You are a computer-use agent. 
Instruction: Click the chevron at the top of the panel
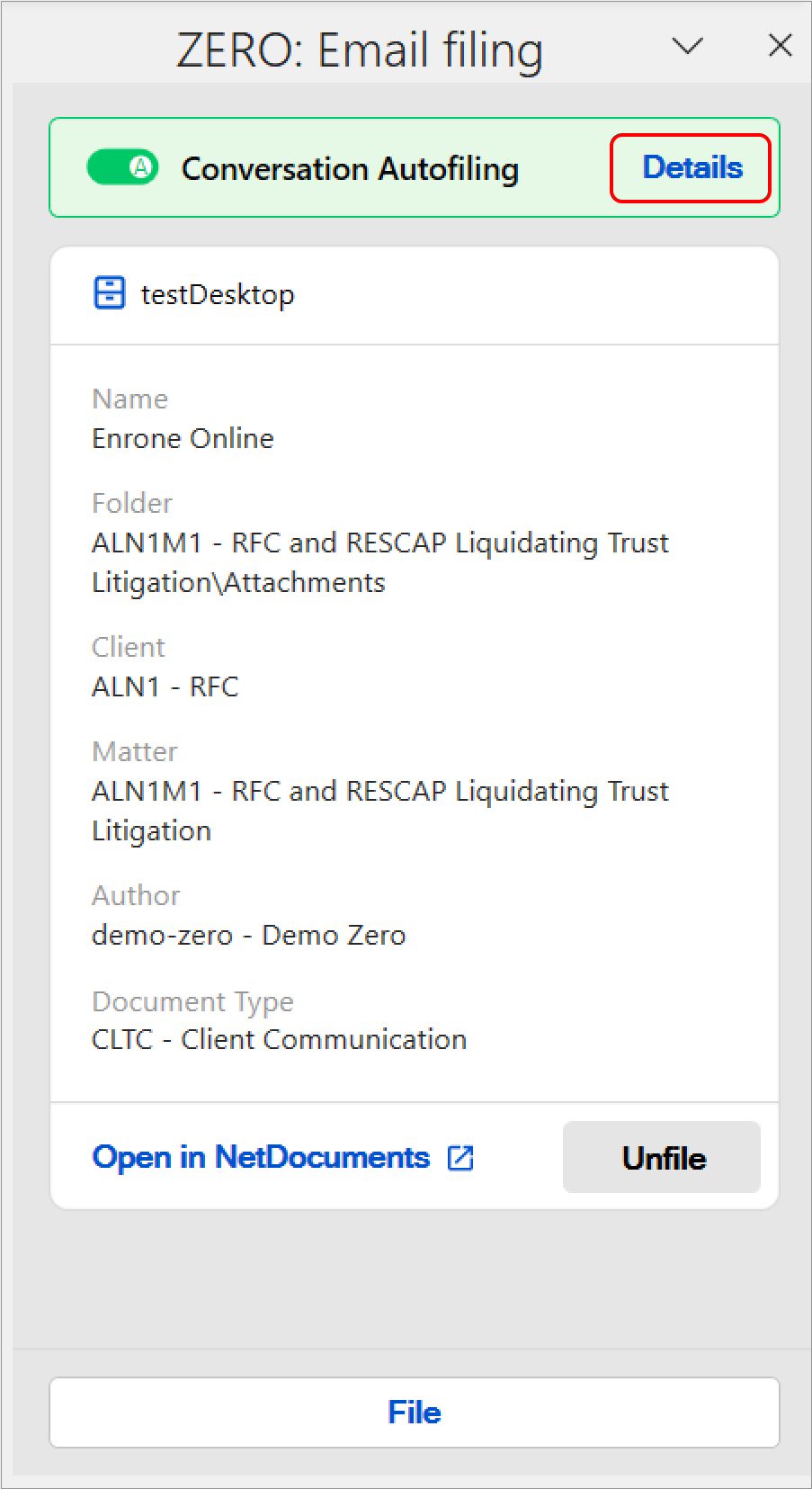point(687,47)
